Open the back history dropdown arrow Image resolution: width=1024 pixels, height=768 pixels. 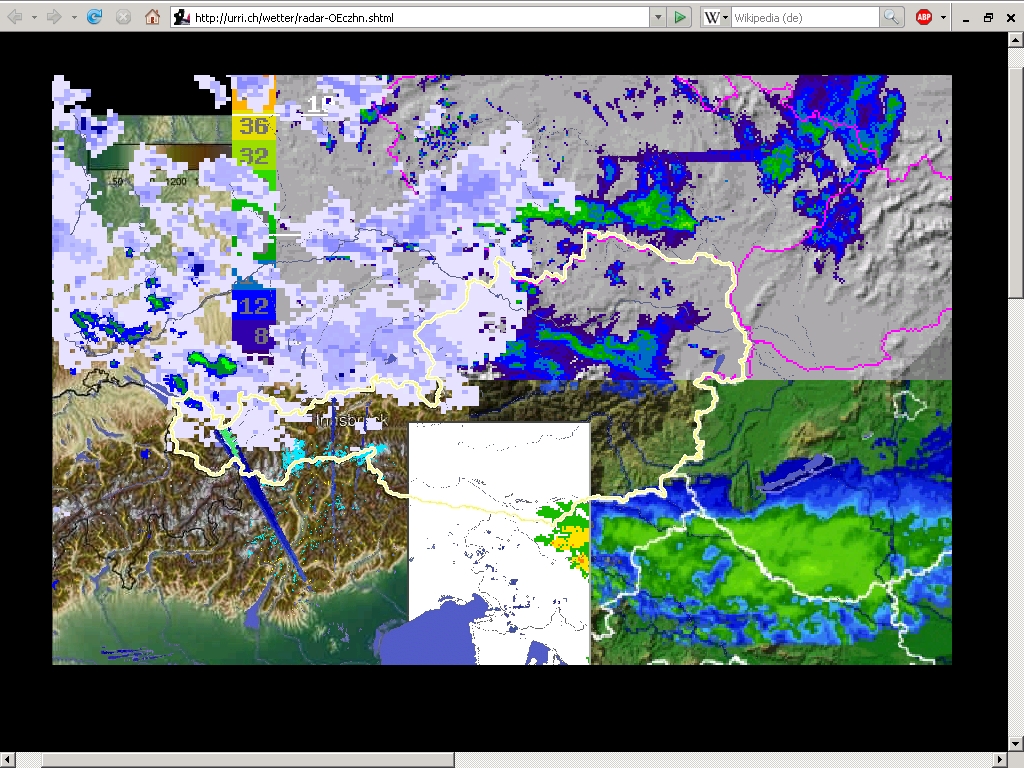34,18
